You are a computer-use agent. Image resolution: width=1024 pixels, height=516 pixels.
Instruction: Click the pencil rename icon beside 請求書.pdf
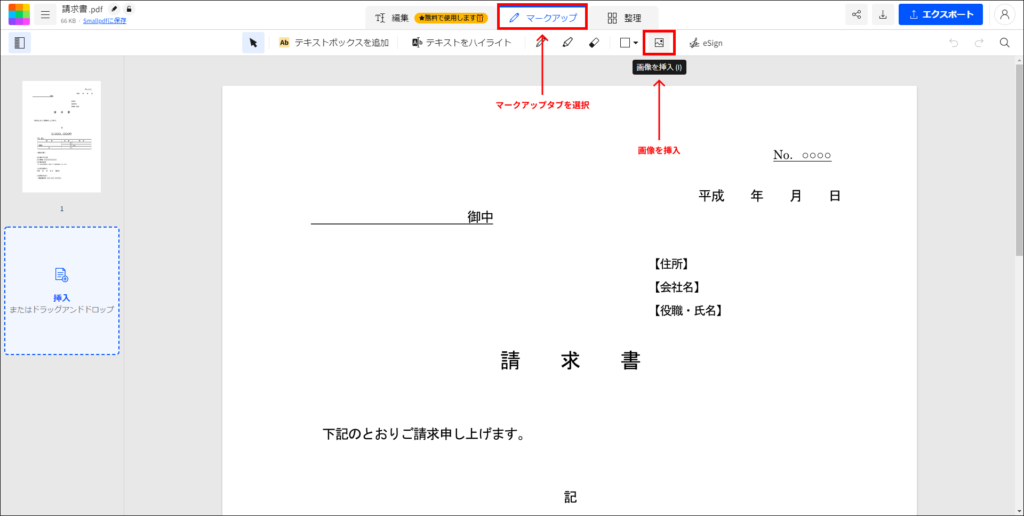click(115, 9)
